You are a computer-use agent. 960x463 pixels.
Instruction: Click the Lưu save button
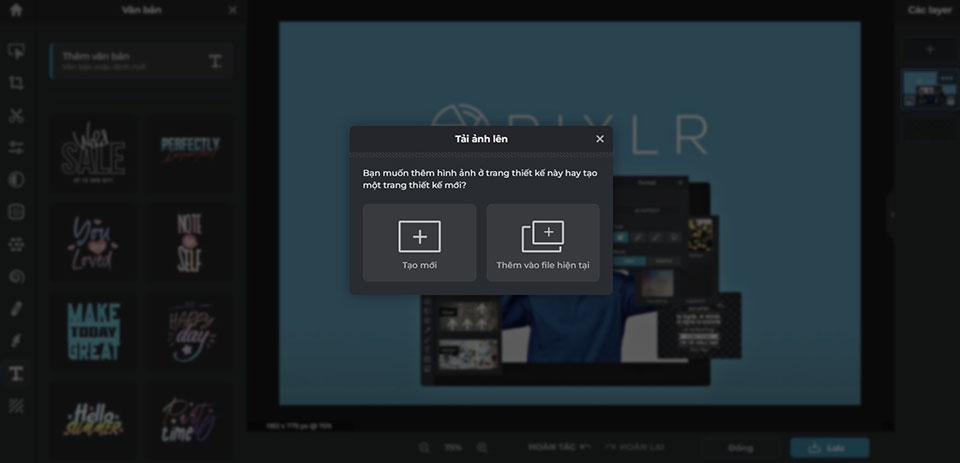830,448
